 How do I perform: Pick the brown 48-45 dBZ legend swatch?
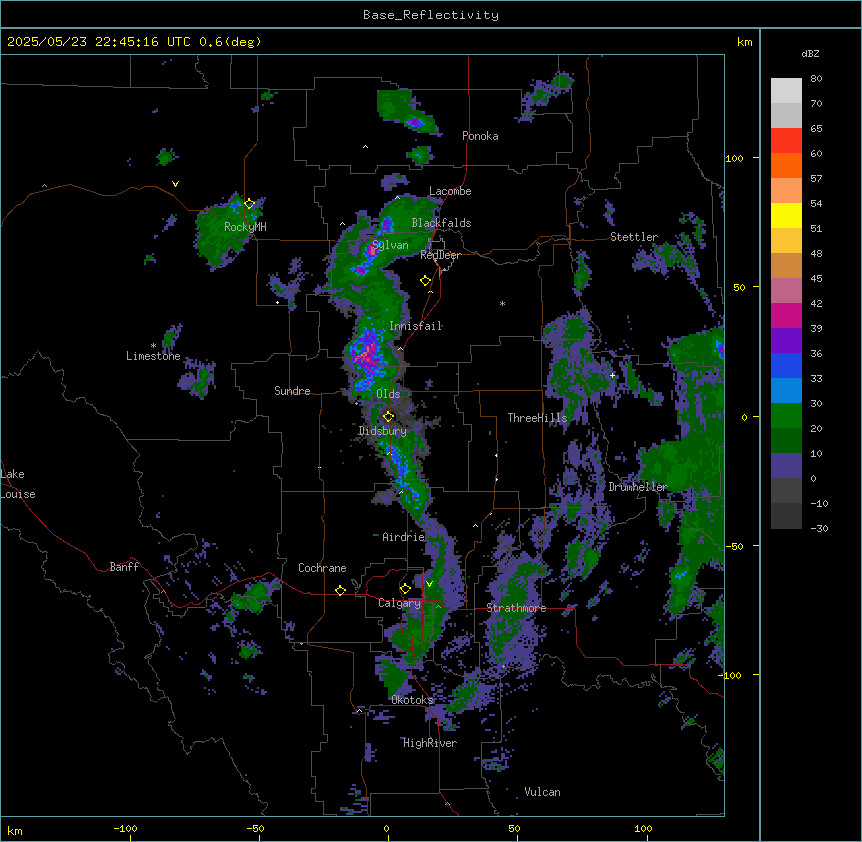(786, 265)
